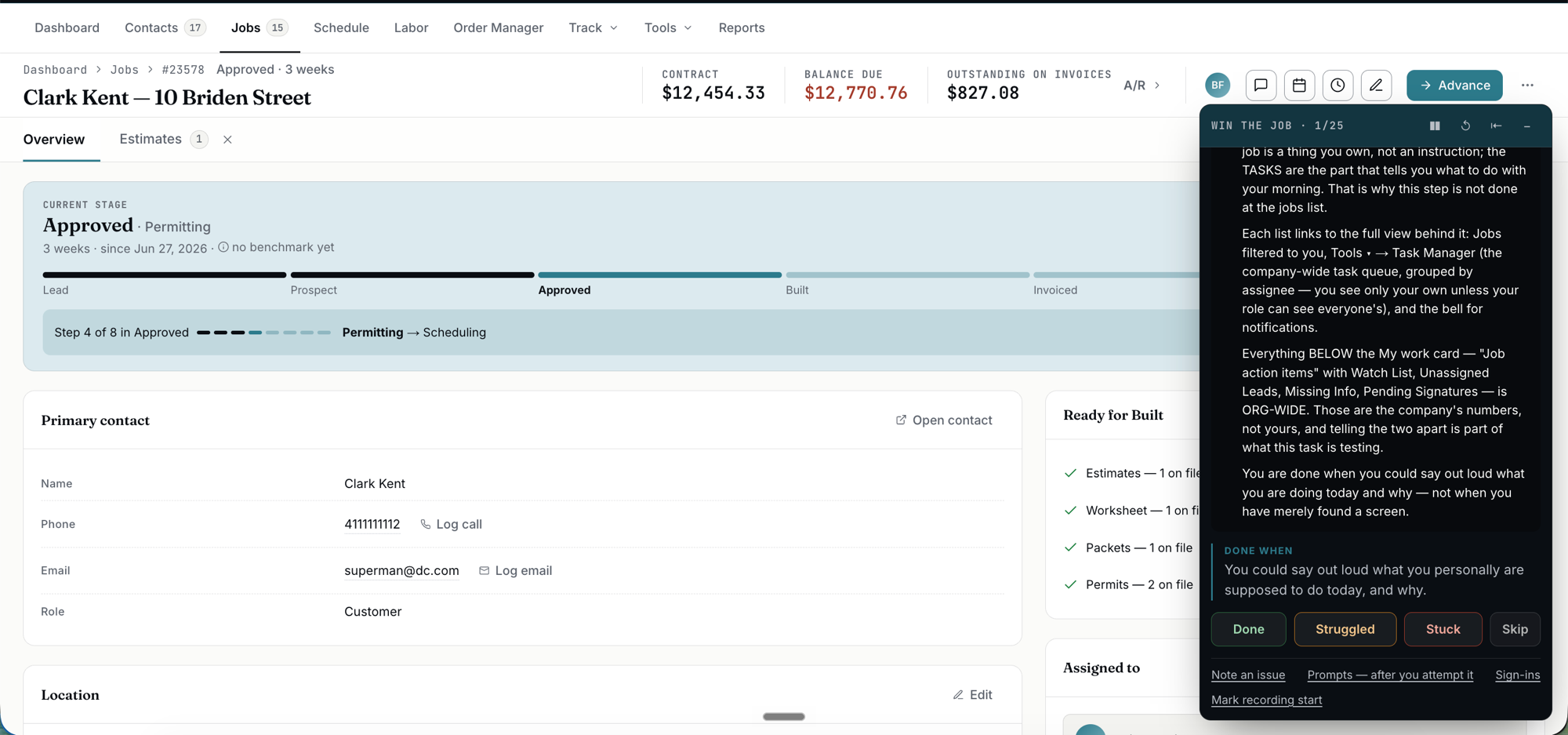Click the pencil icon beside Location Edit

(958, 695)
